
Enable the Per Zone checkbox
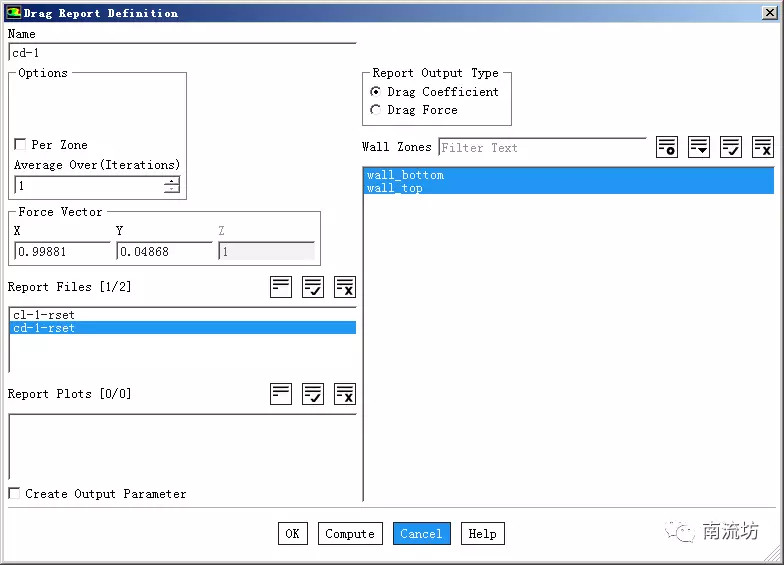(20, 144)
